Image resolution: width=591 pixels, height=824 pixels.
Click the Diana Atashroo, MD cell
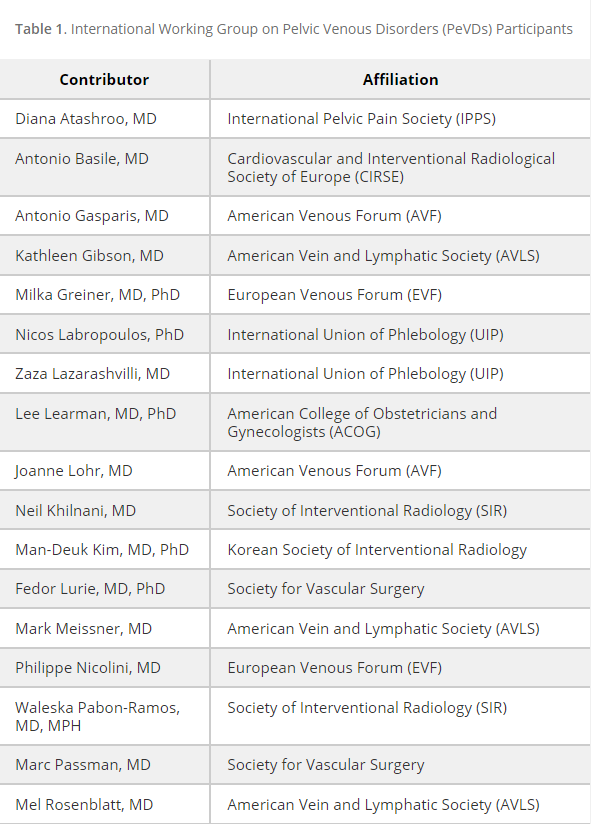104,119
